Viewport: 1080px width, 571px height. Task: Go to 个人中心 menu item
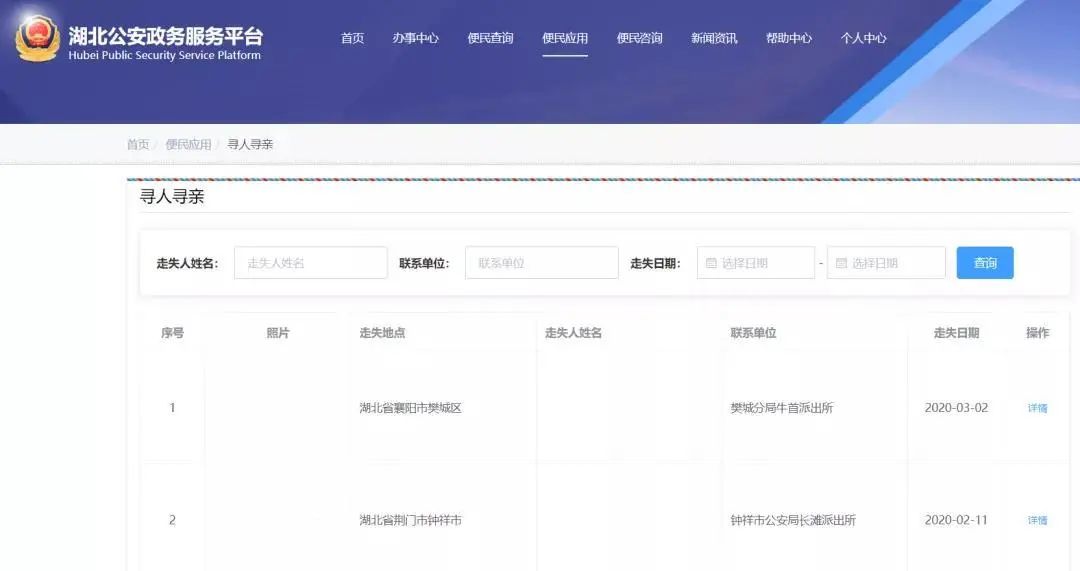click(863, 38)
